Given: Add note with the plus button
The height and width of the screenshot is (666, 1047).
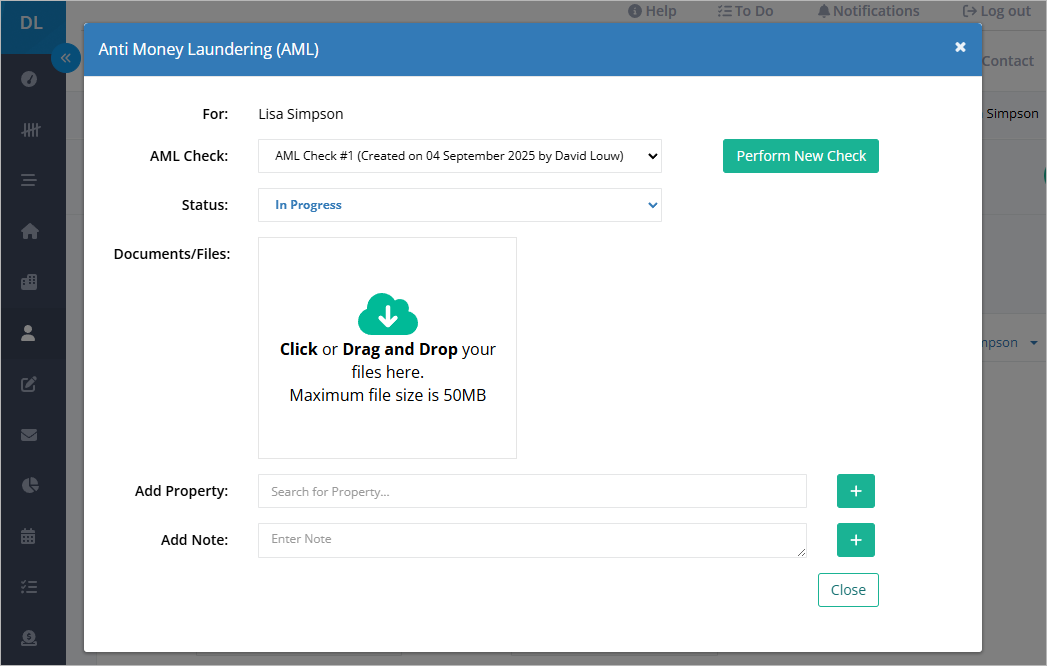Looking at the screenshot, I should [856, 540].
